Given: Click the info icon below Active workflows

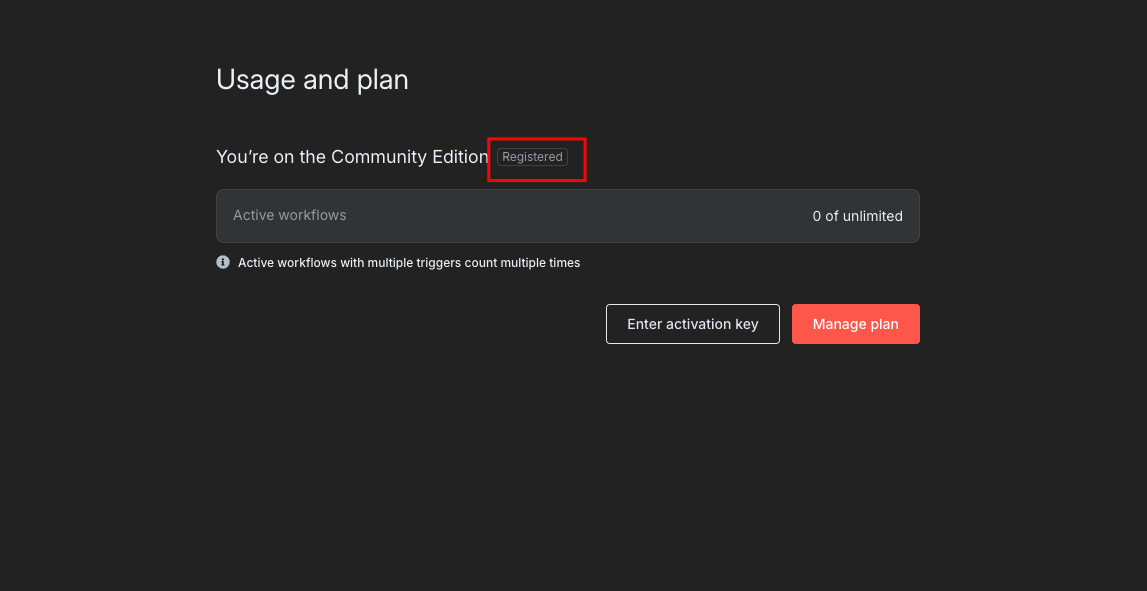Looking at the screenshot, I should [223, 262].
